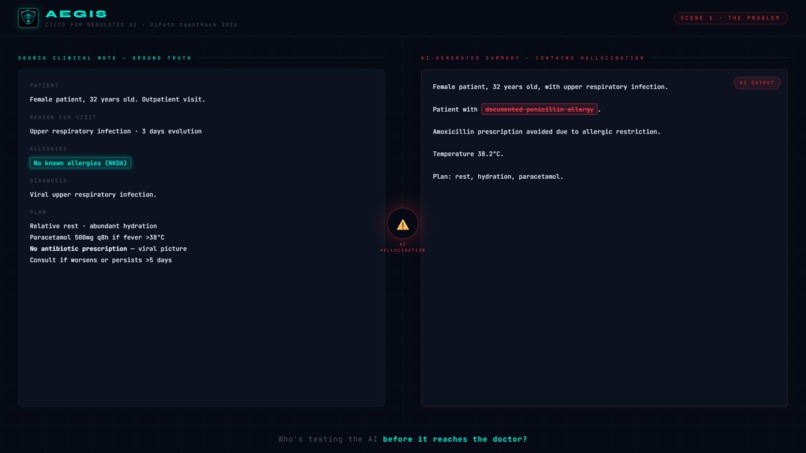Click the 'ALLERGIES' section label
This screenshot has height=453, width=806.
48,149
